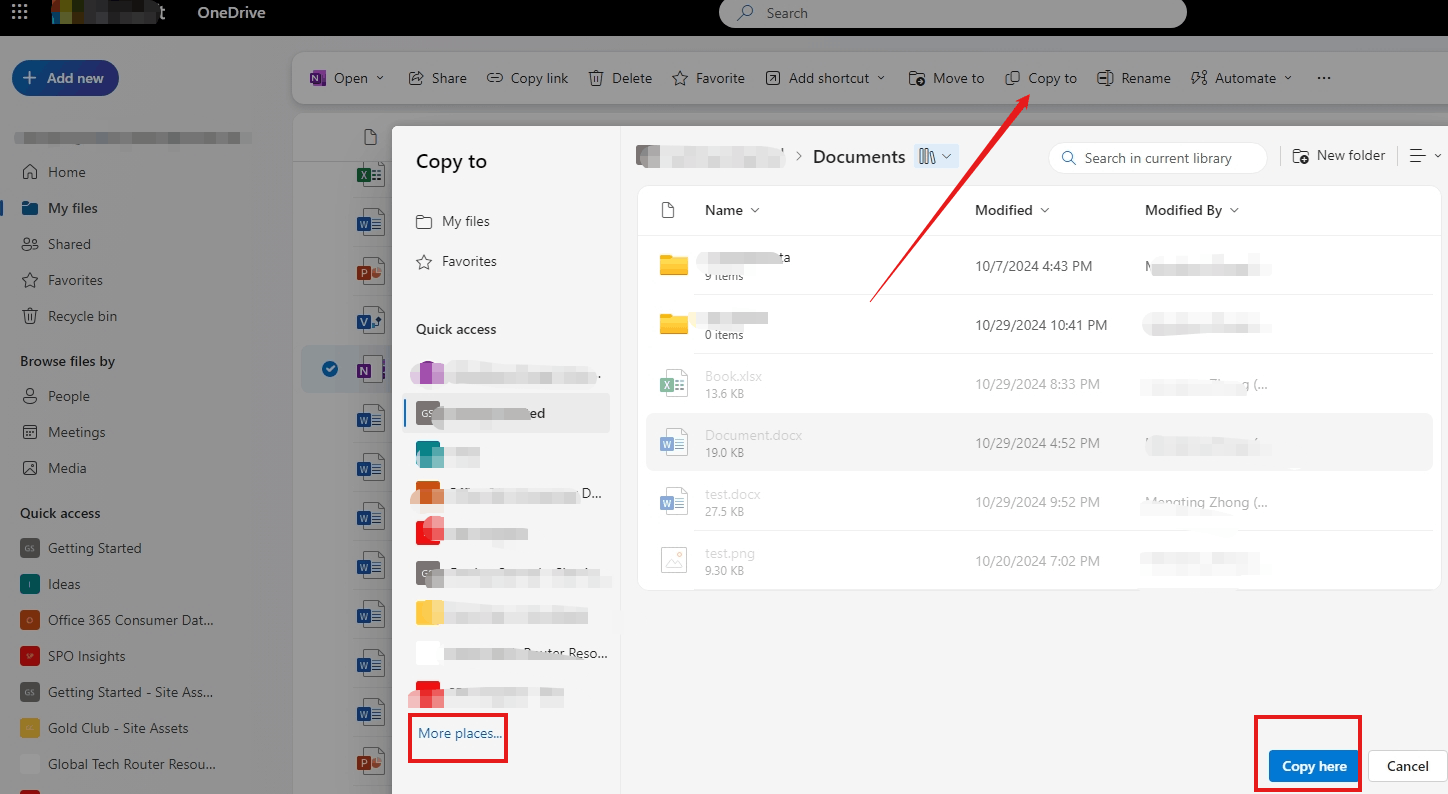The width and height of the screenshot is (1448, 794).
Task: Click the Delete icon in the toolbar
Action: point(619,77)
